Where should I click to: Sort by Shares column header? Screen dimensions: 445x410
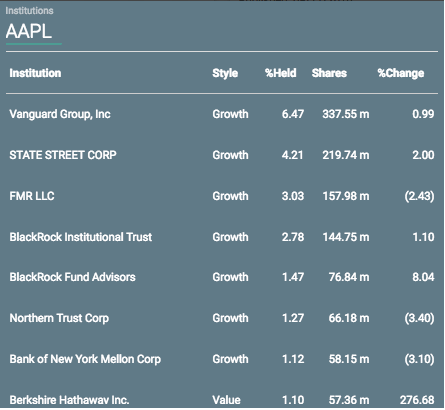coord(329,73)
